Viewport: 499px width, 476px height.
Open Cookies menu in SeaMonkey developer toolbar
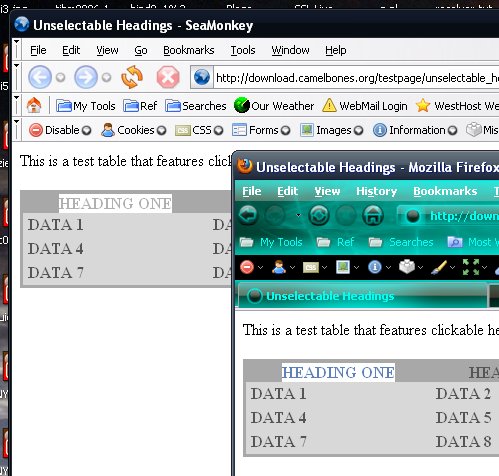pos(133,130)
